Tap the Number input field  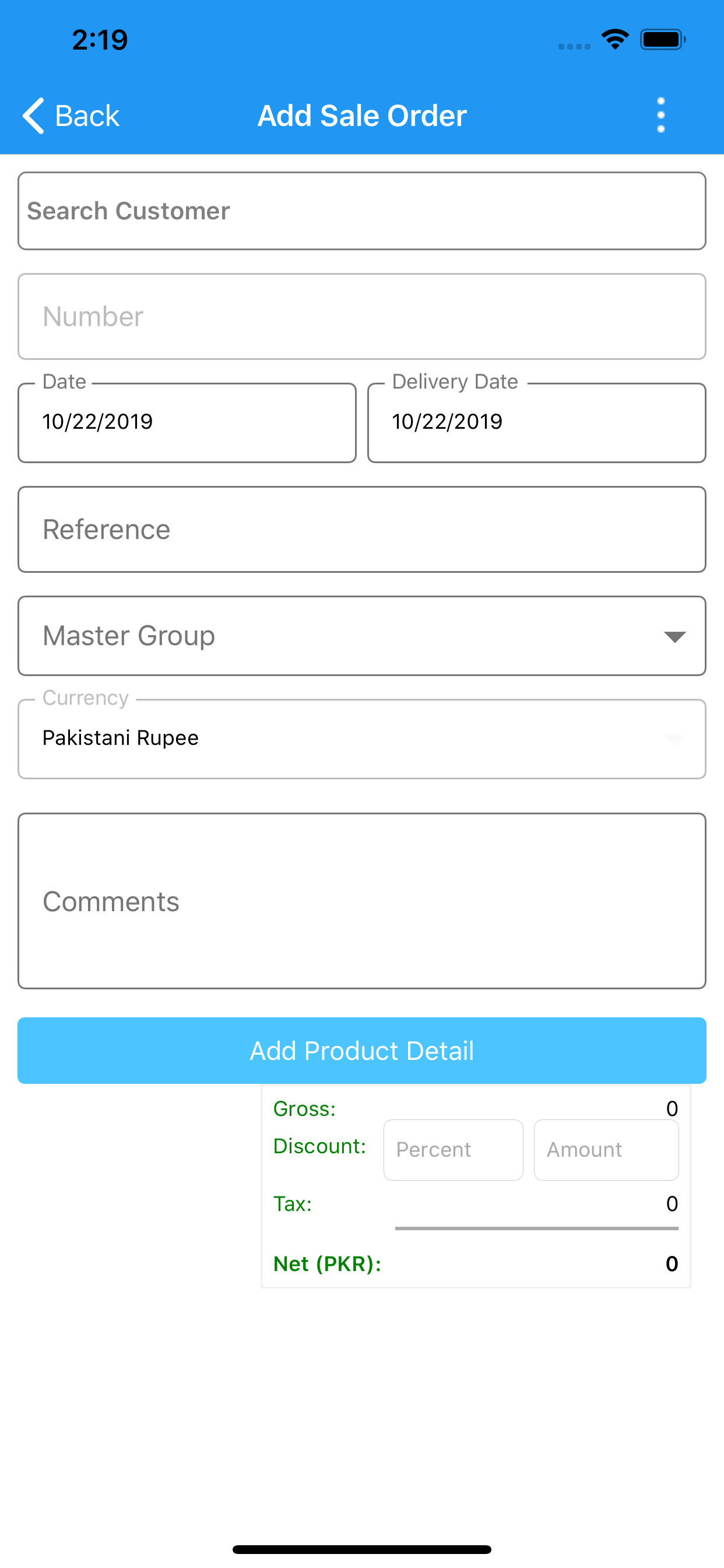361,317
